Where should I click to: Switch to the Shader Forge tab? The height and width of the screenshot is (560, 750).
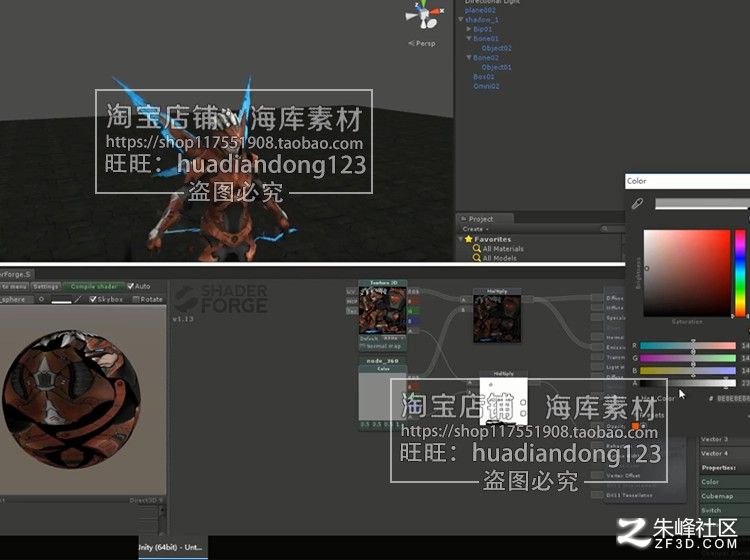15,274
